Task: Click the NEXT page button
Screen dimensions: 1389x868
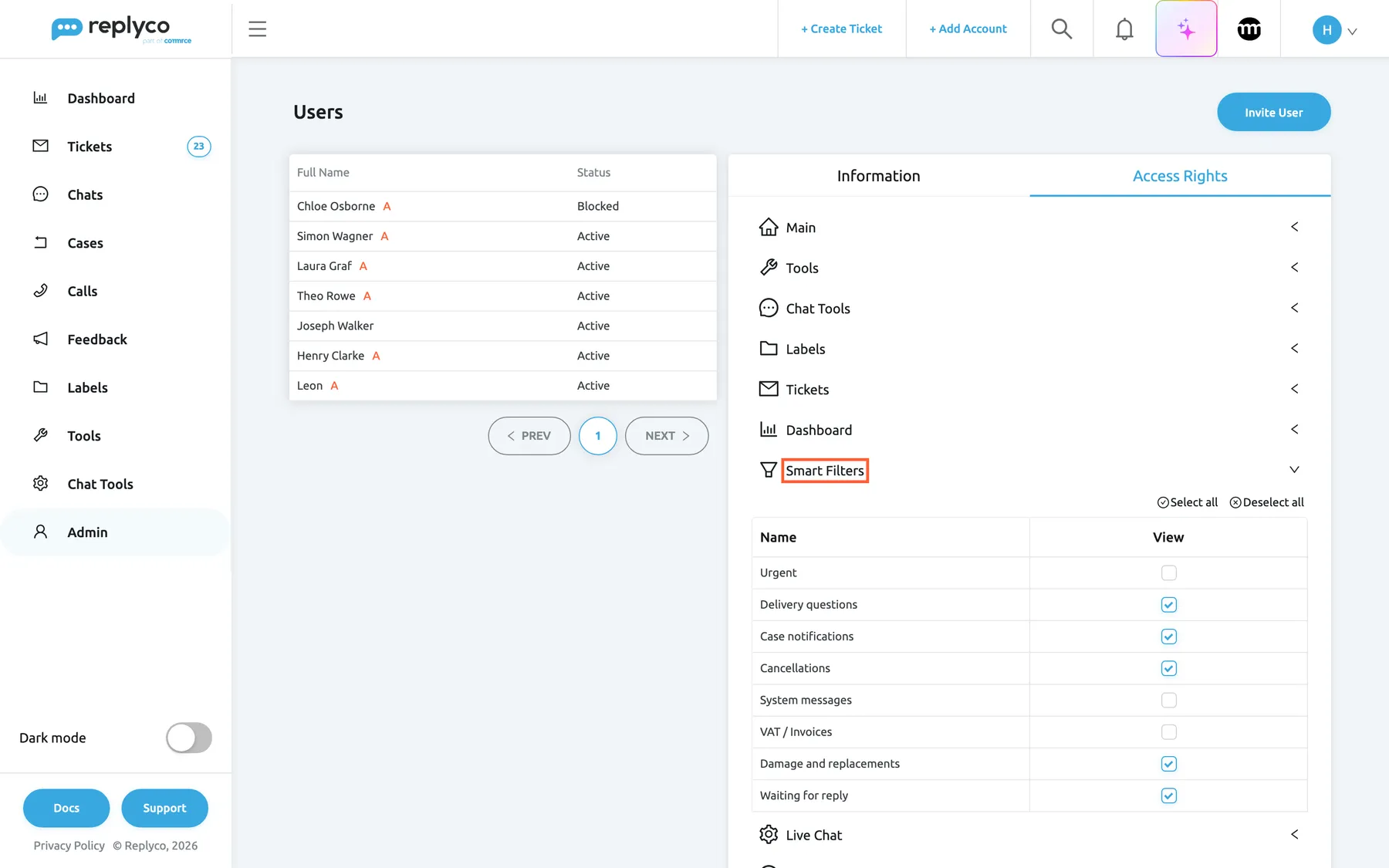Action: click(667, 436)
